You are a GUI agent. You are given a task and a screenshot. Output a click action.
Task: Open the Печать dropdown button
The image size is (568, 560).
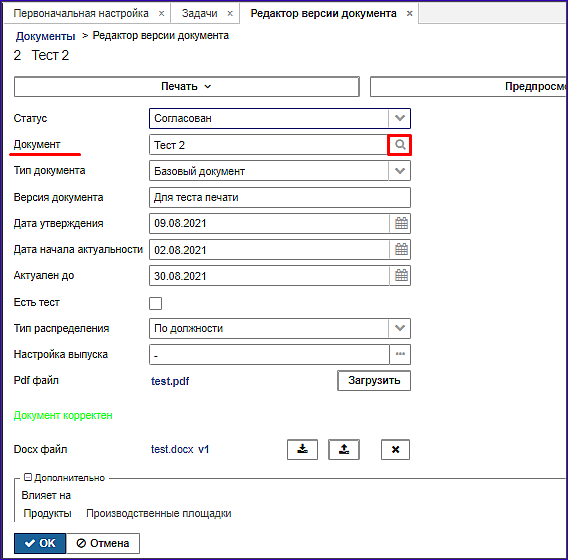[x=187, y=87]
